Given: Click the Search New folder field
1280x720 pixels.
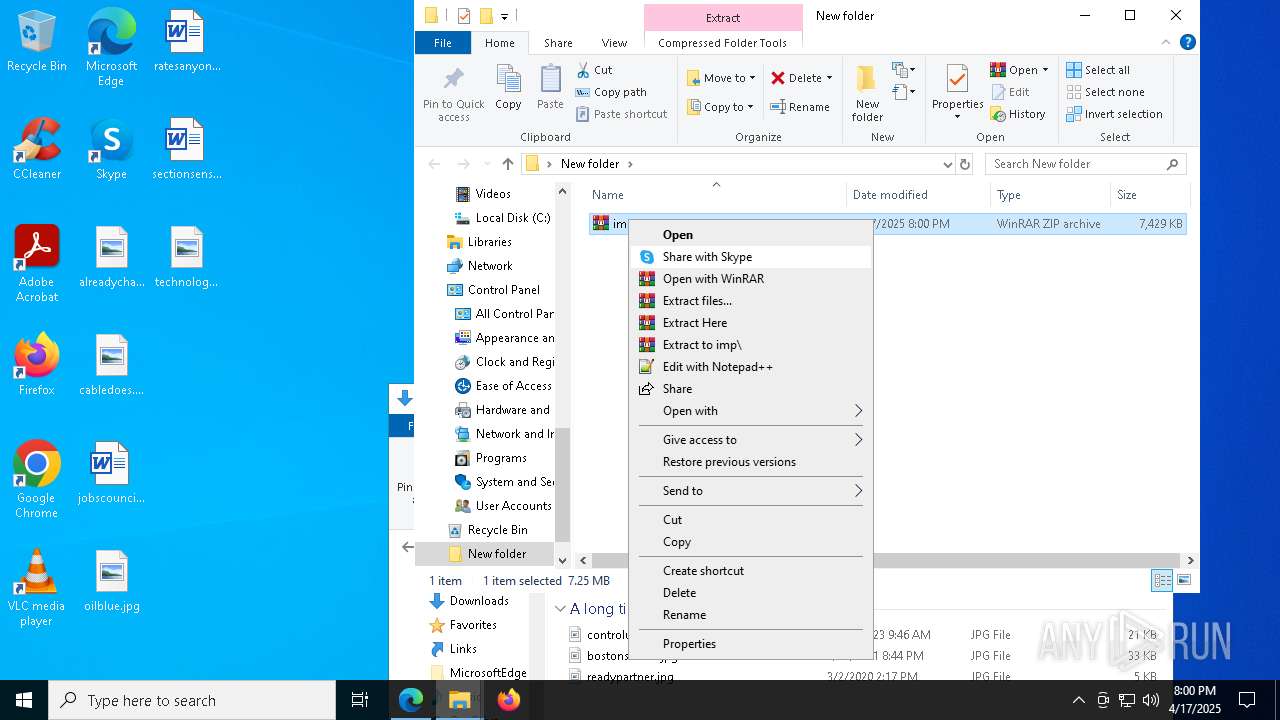Looking at the screenshot, I should point(1085,164).
